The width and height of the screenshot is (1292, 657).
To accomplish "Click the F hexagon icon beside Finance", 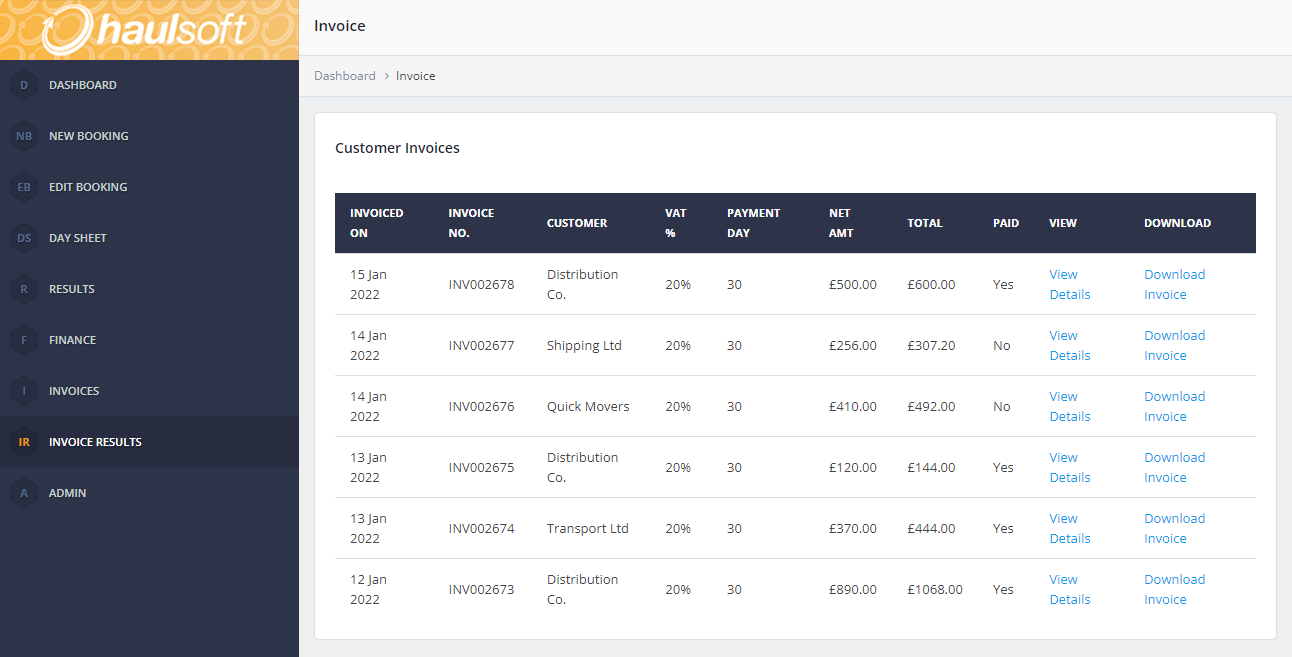I will click(x=24, y=340).
